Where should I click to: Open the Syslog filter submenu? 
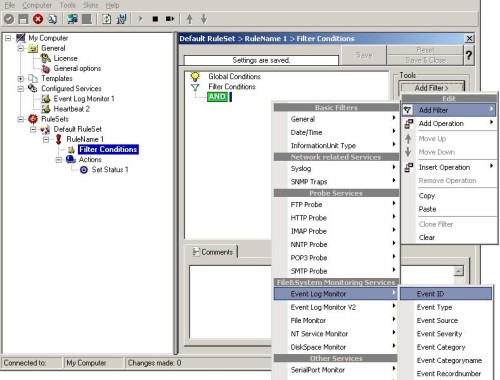click(x=336, y=168)
